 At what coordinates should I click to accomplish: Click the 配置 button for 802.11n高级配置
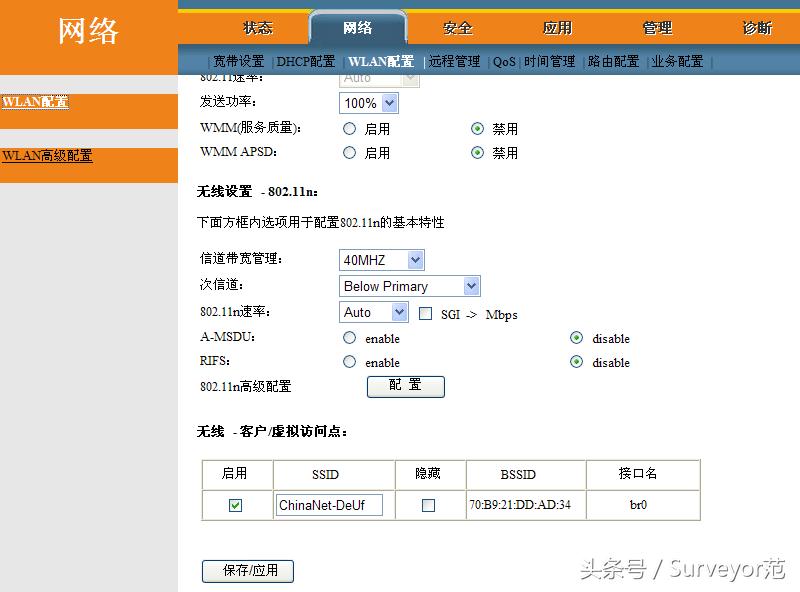click(x=405, y=387)
